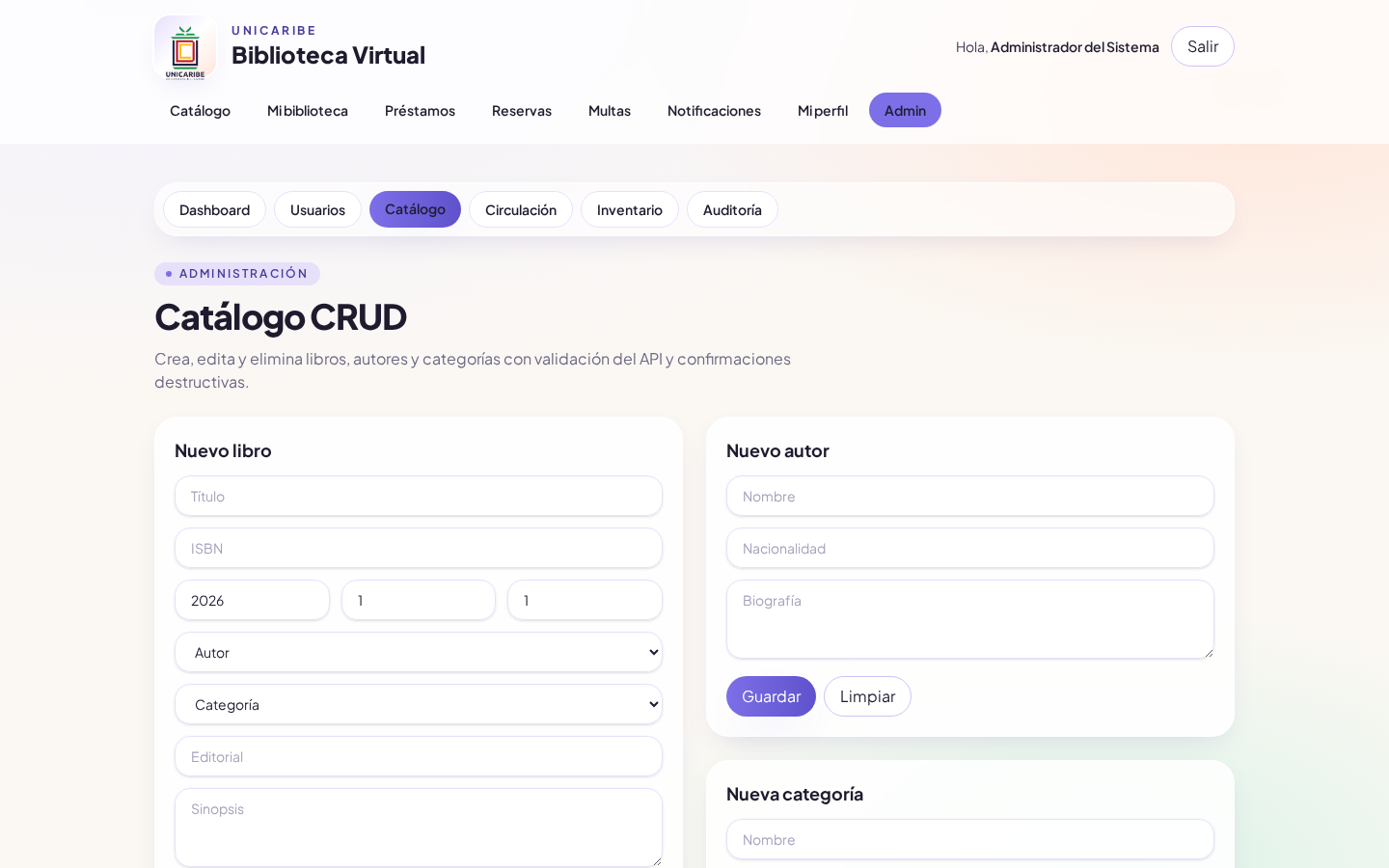Image resolution: width=1389 pixels, height=868 pixels.
Task: Open the Circulación admin tab
Action: (521, 209)
